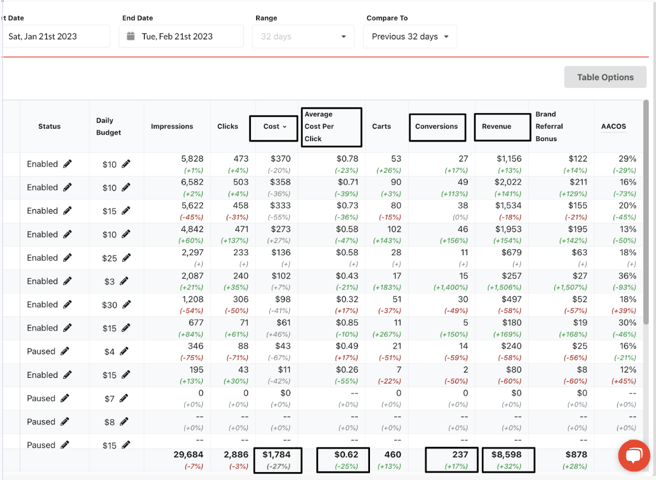Click the total impressions 29,684

tap(188, 454)
